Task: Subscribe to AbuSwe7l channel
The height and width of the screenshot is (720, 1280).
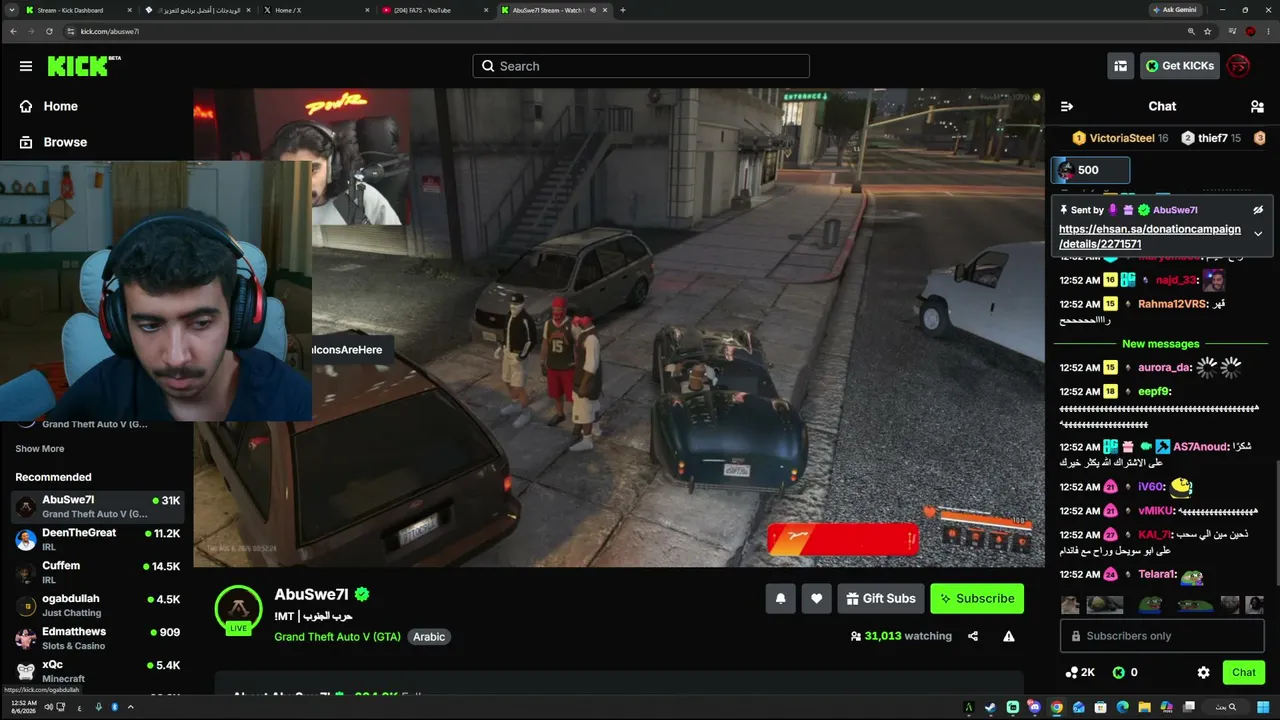Action: (x=977, y=598)
